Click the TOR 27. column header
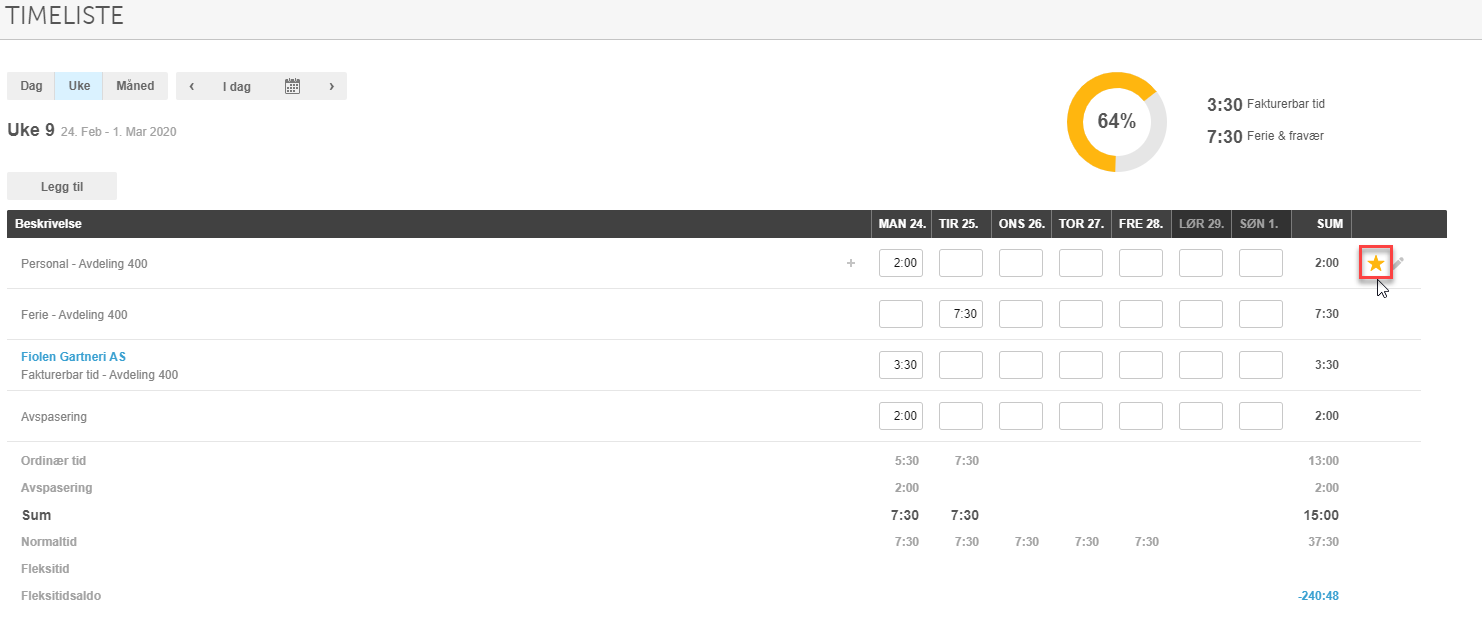This screenshot has height=617, width=1482. 1081,224
